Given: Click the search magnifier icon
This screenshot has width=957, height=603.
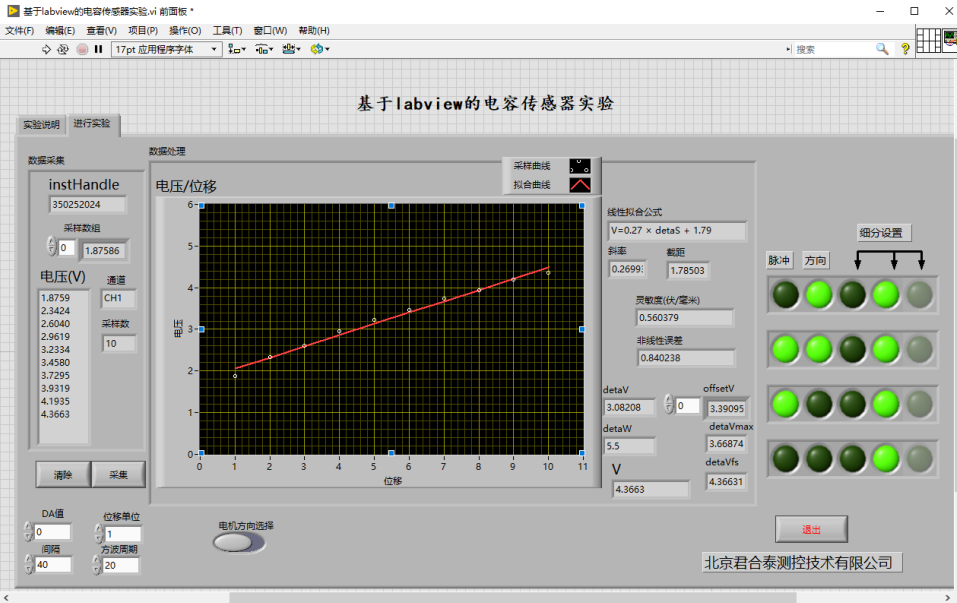Looking at the screenshot, I should 882,48.
